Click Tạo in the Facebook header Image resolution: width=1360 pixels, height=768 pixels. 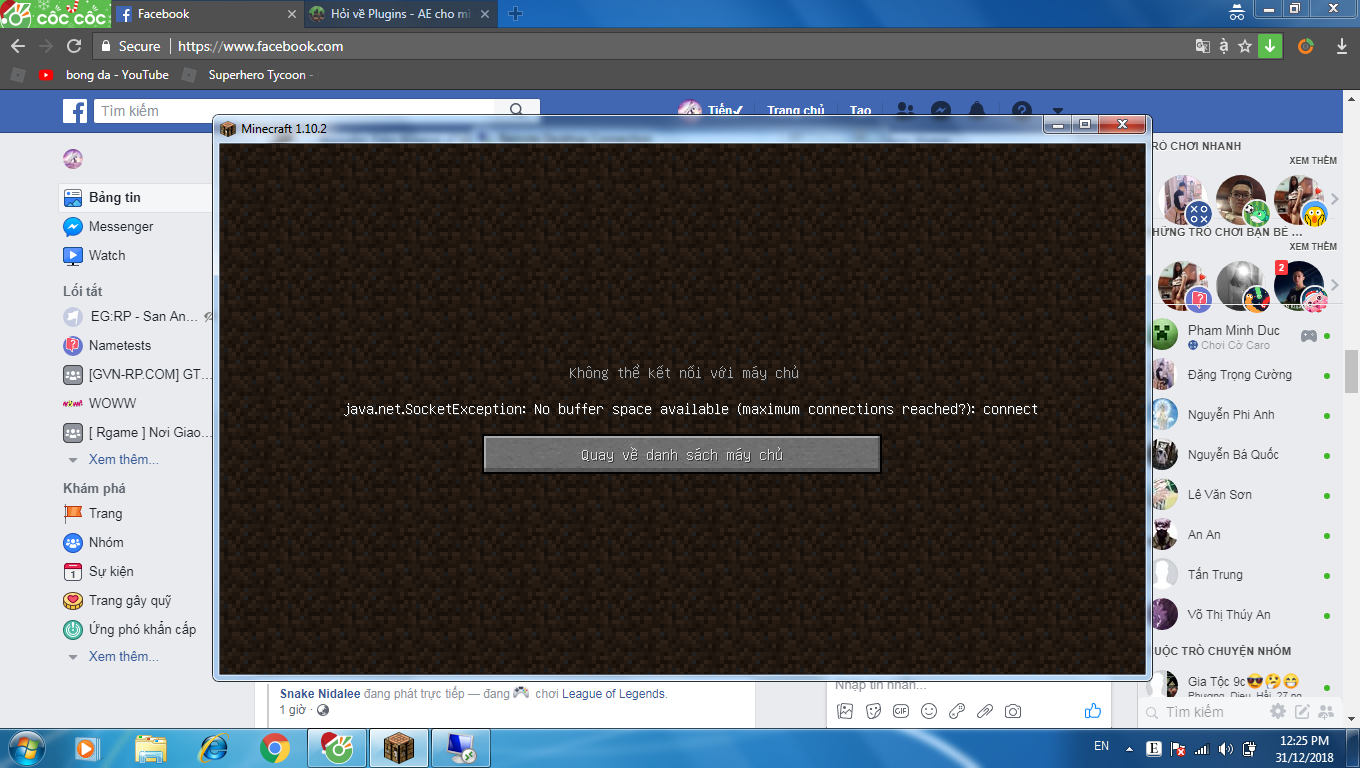click(860, 111)
